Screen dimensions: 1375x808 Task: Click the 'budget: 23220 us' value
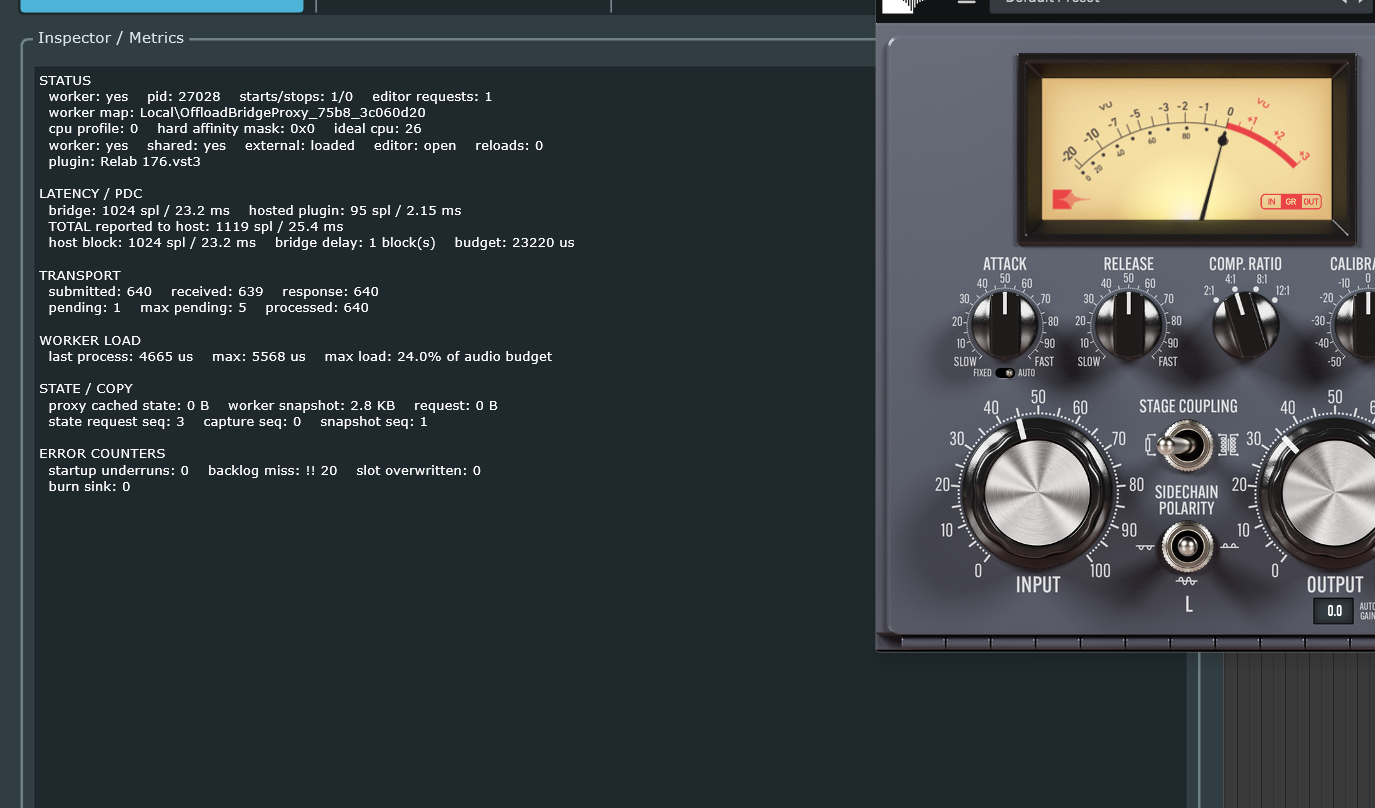pos(515,242)
